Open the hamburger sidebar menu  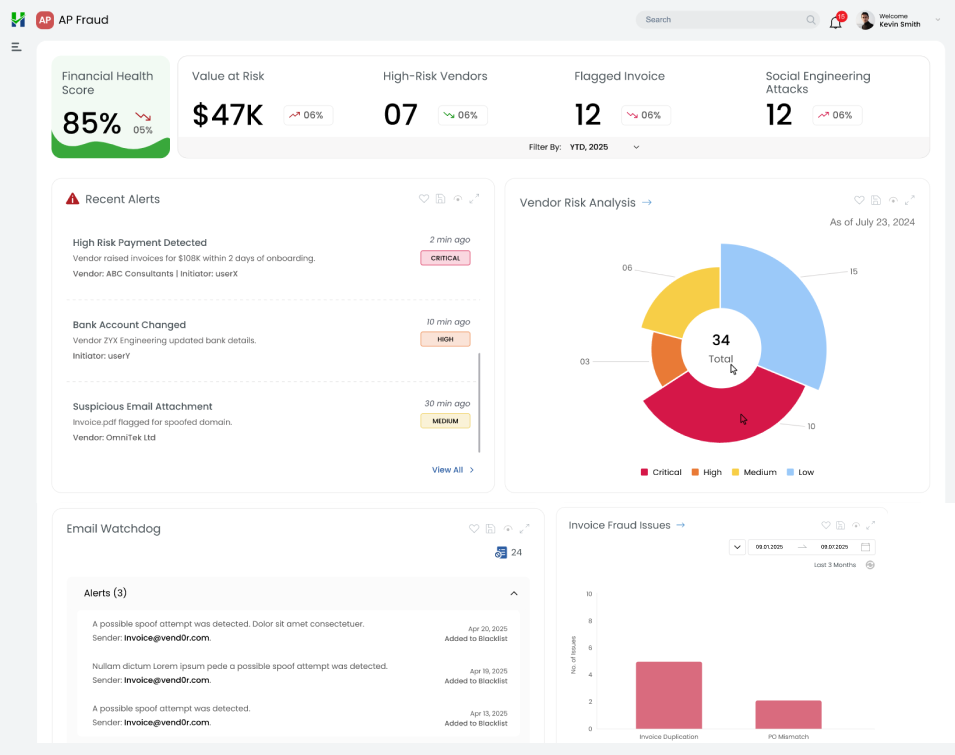[x=16, y=47]
